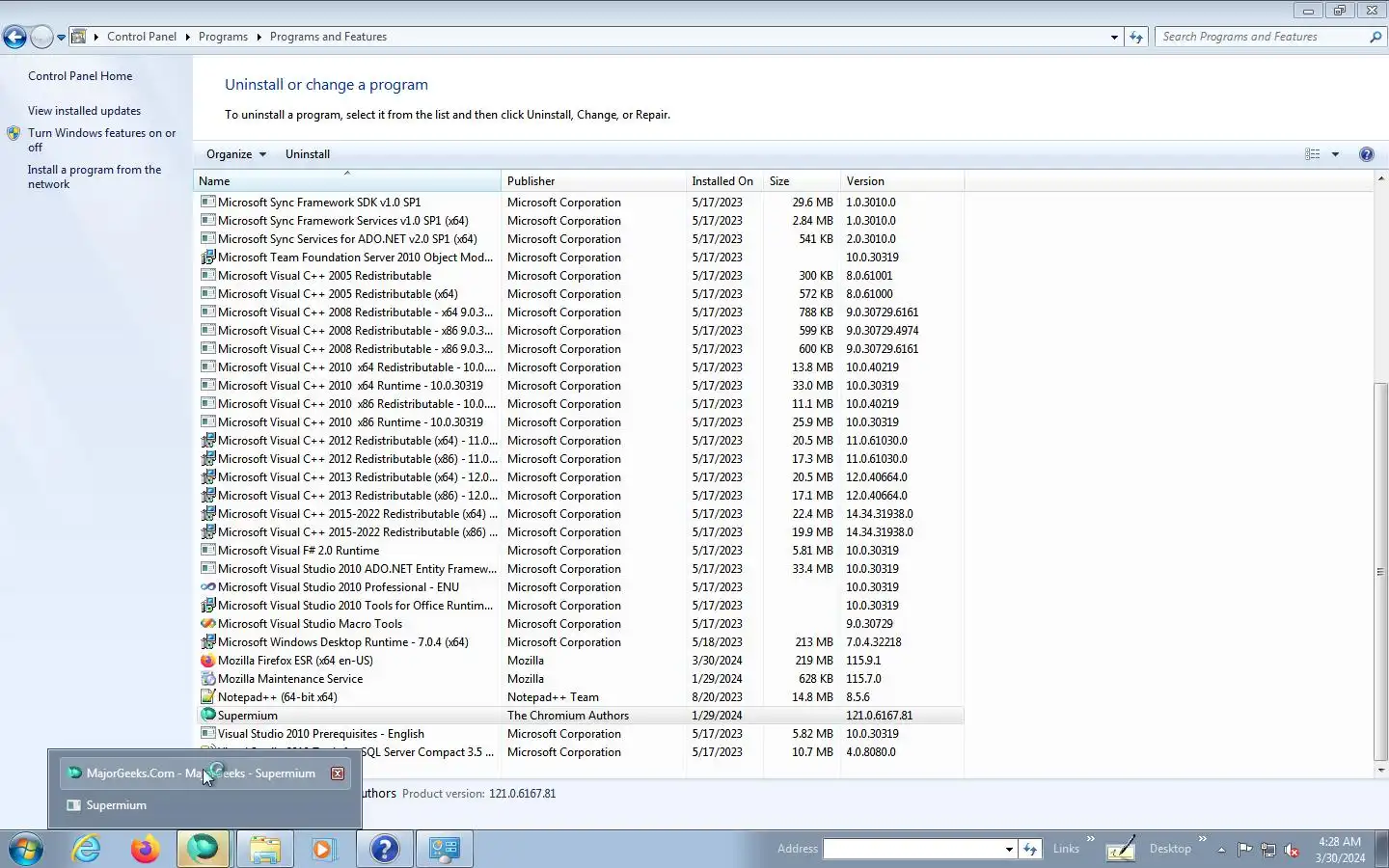Click the Notepad++ Team publisher cell
1389x868 pixels.
point(553,697)
